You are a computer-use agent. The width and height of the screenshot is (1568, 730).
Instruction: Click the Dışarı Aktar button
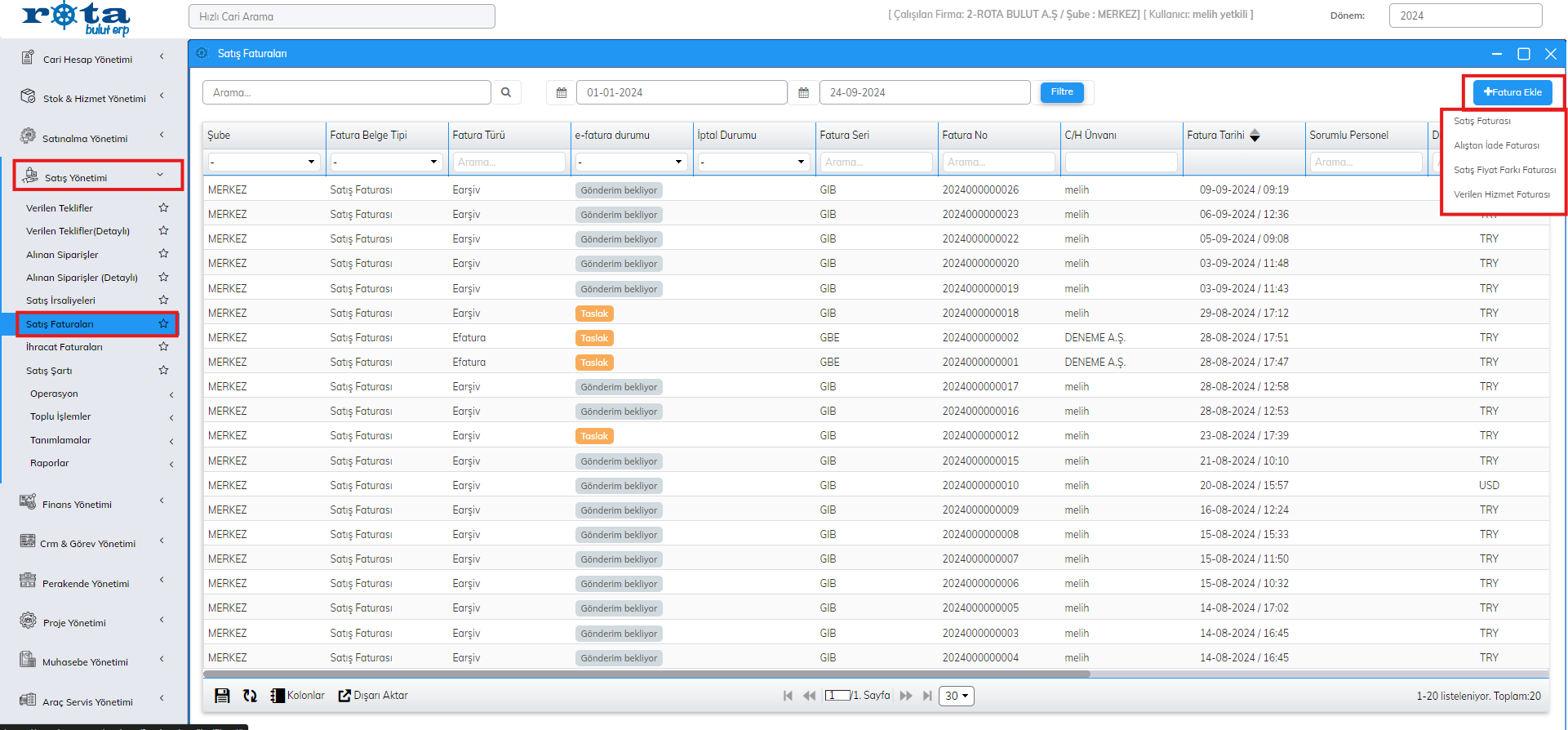[x=373, y=696]
